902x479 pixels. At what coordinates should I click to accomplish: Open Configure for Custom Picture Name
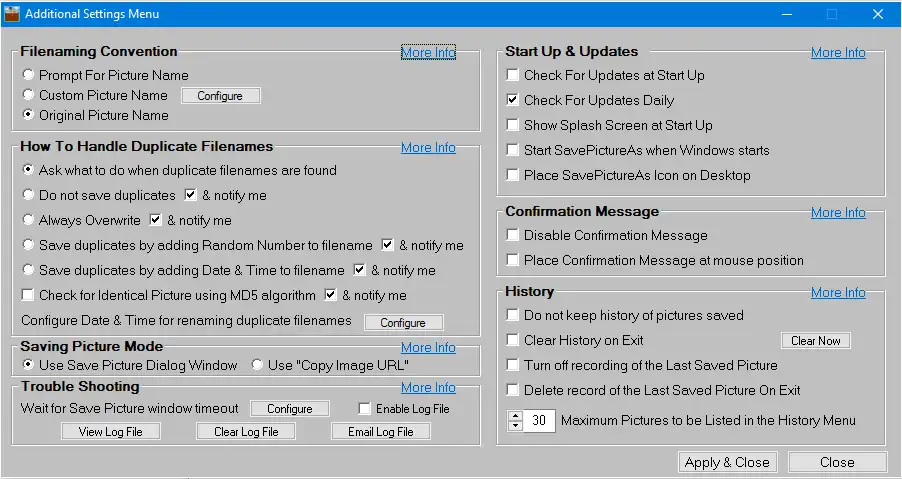point(220,96)
